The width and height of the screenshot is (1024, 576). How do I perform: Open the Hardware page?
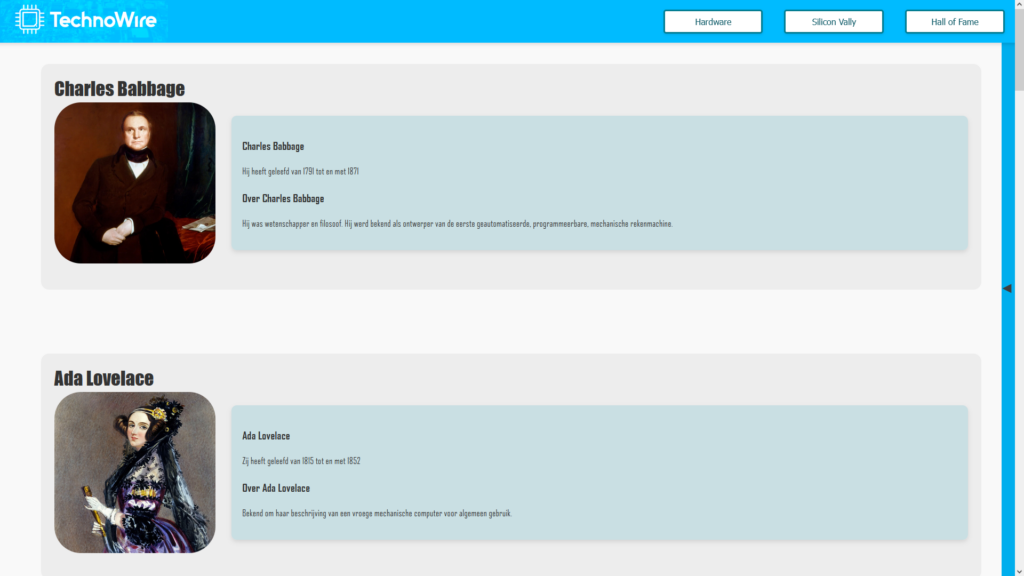[712, 22]
